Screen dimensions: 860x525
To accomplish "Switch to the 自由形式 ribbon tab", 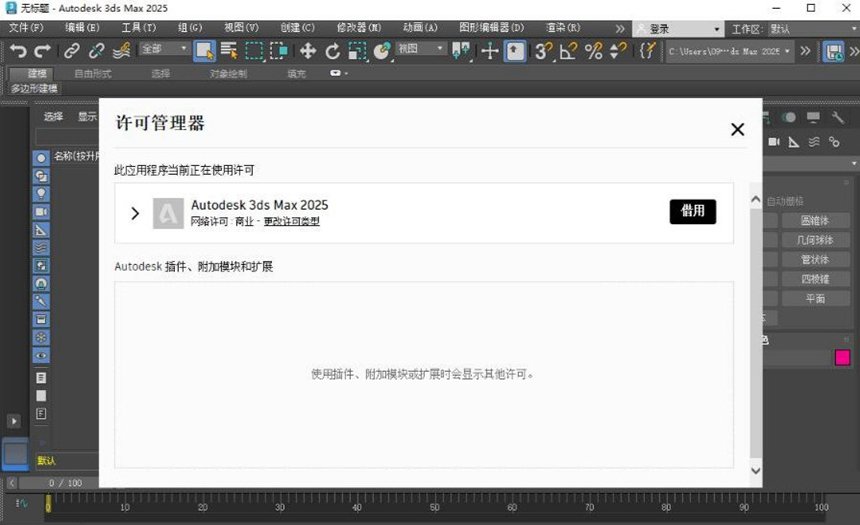I will [x=93, y=74].
